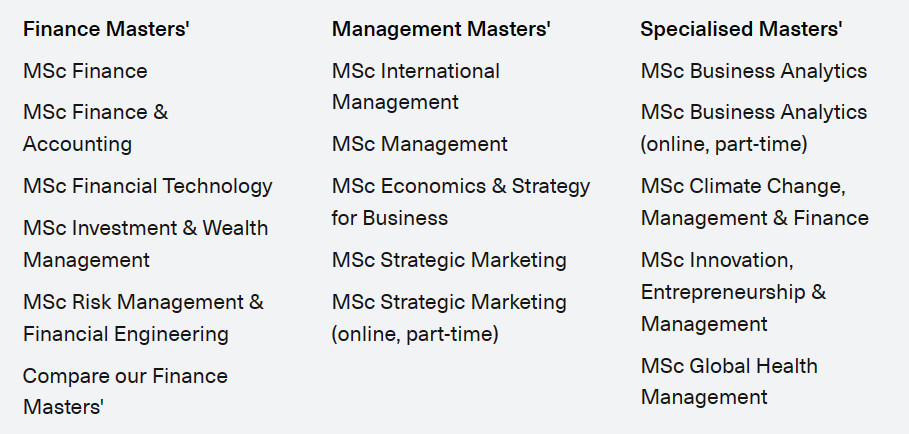Open the MSc Finance link

(85, 71)
